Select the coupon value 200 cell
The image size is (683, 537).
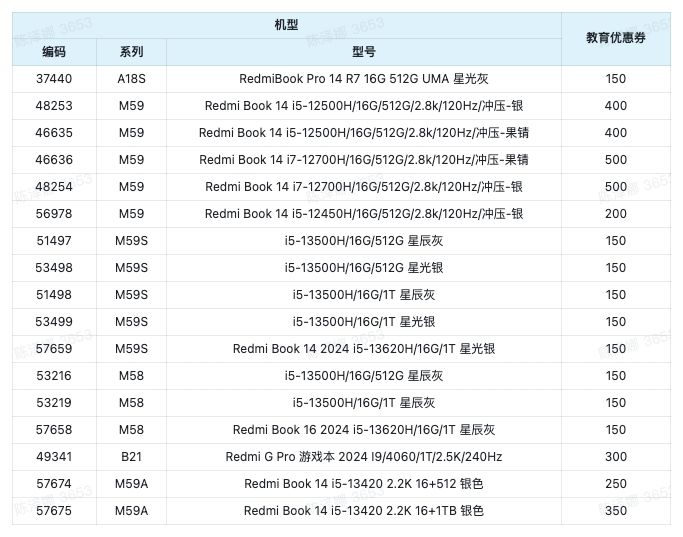point(615,213)
